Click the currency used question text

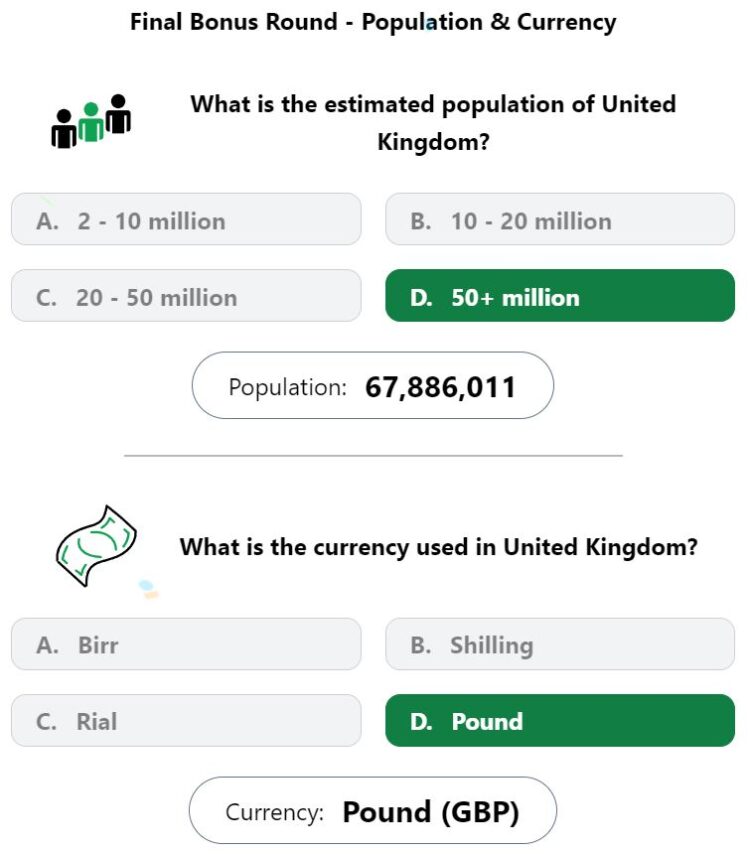(438, 547)
